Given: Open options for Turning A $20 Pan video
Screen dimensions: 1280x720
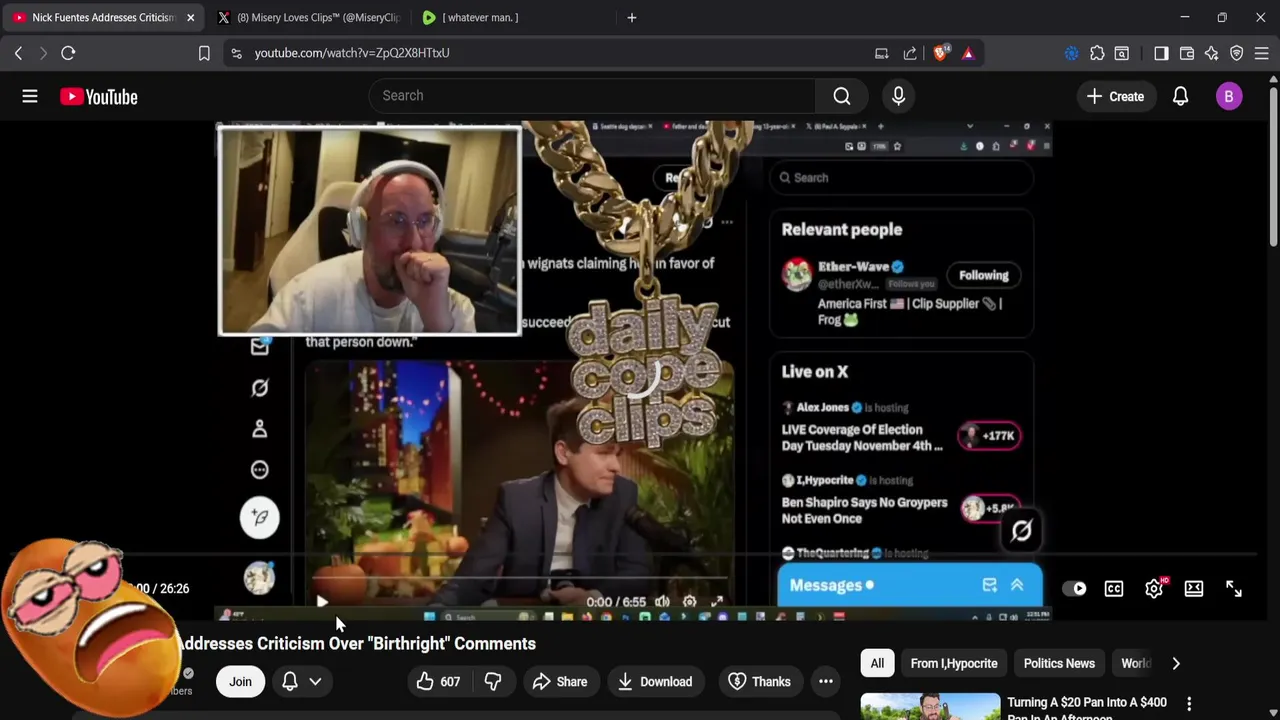Looking at the screenshot, I should (x=1189, y=704).
